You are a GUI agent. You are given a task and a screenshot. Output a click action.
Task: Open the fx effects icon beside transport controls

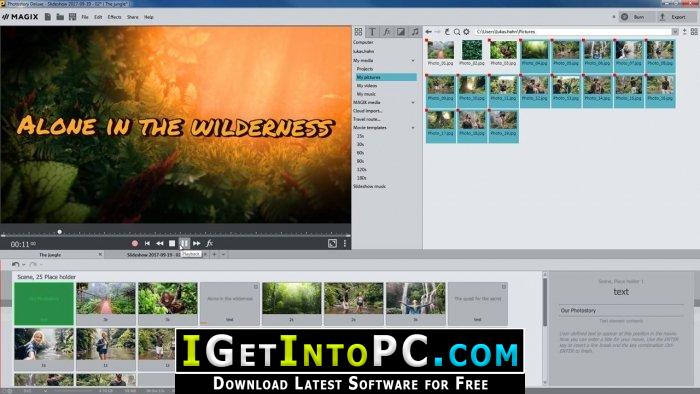click(x=209, y=243)
